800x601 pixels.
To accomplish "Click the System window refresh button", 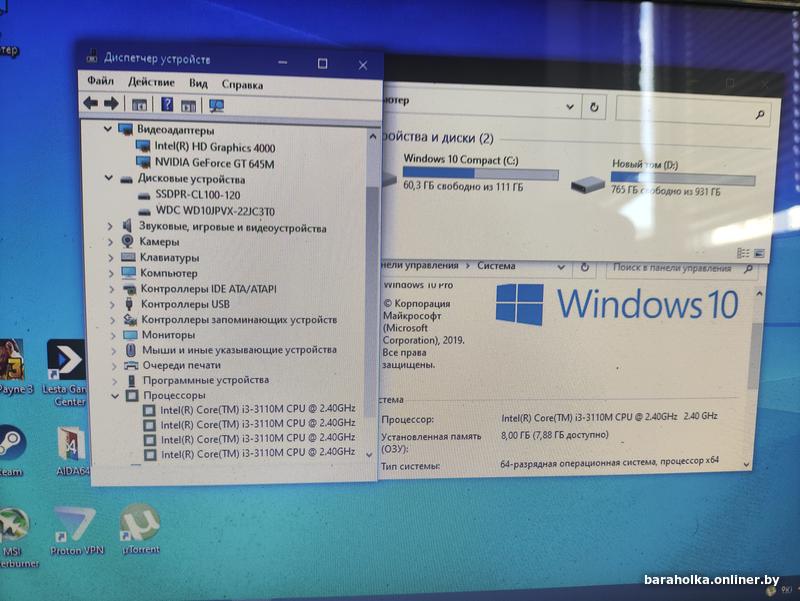I will tap(585, 267).
